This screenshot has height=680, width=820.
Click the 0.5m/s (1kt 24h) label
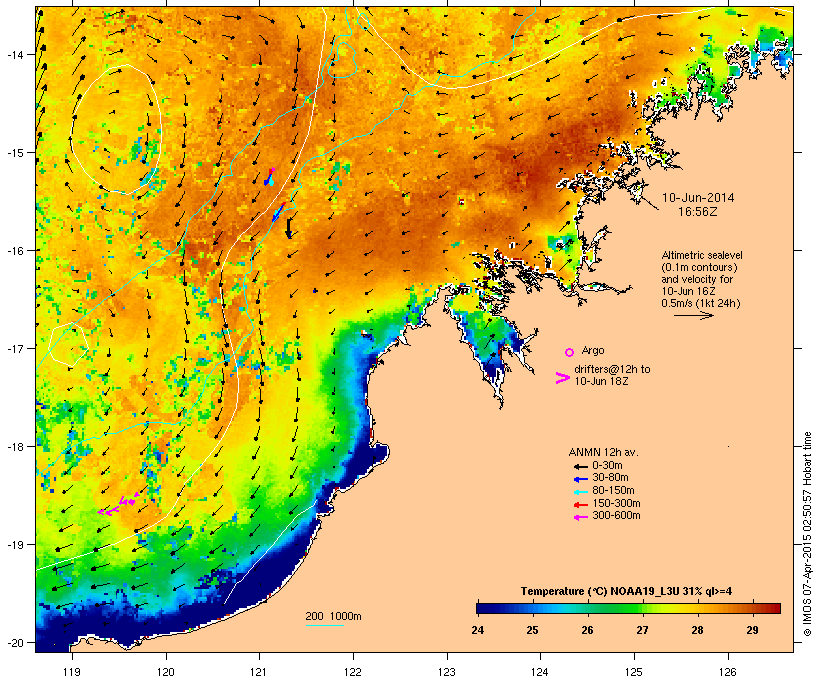point(701,303)
